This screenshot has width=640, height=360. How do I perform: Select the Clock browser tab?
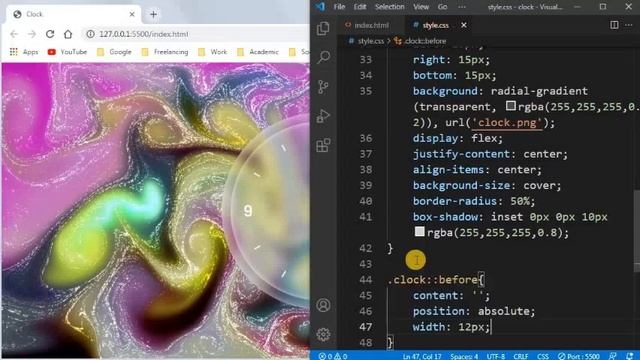point(73,14)
